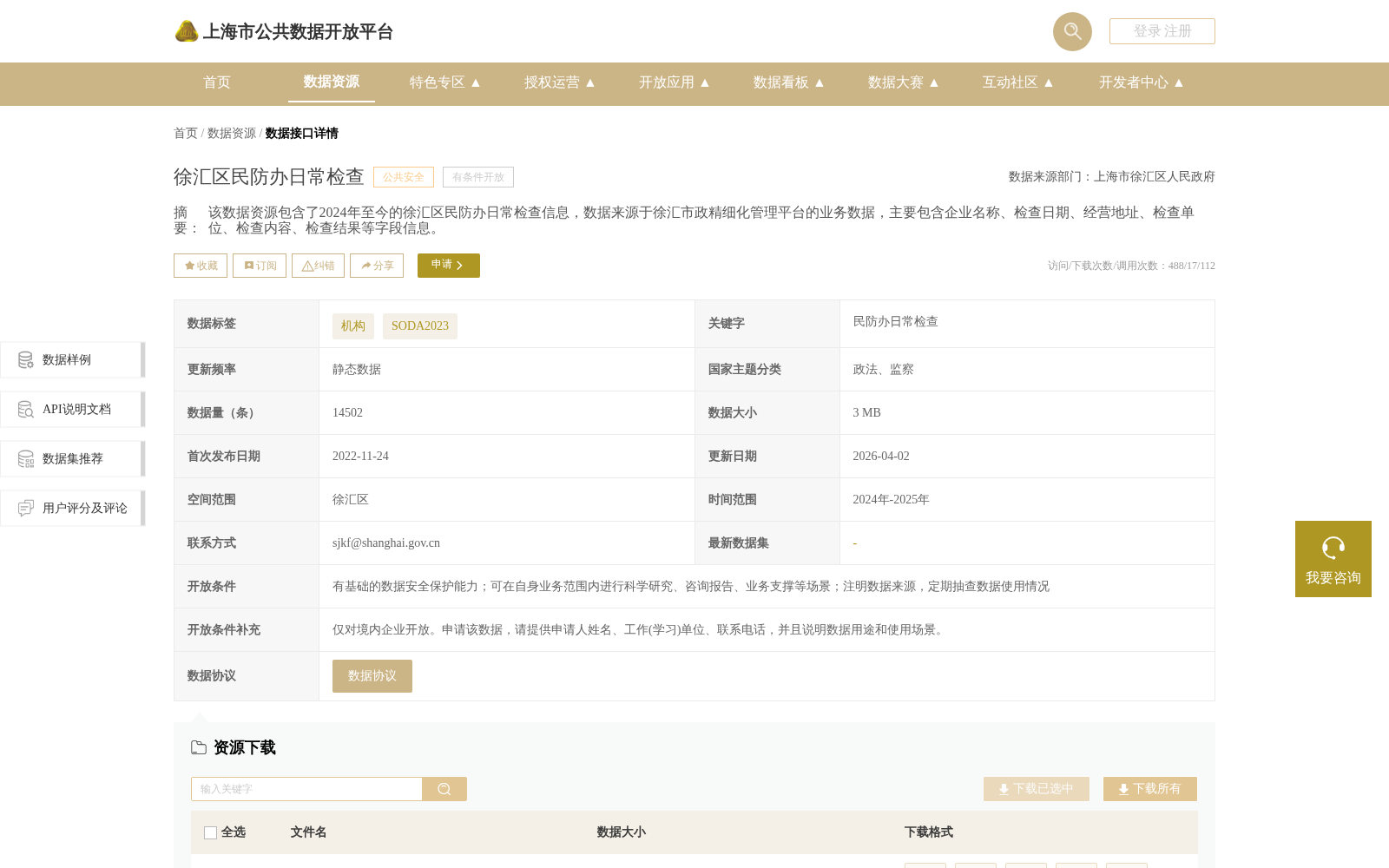
Task: Click the 2022-11-24 first publish date
Action: [x=360, y=457]
